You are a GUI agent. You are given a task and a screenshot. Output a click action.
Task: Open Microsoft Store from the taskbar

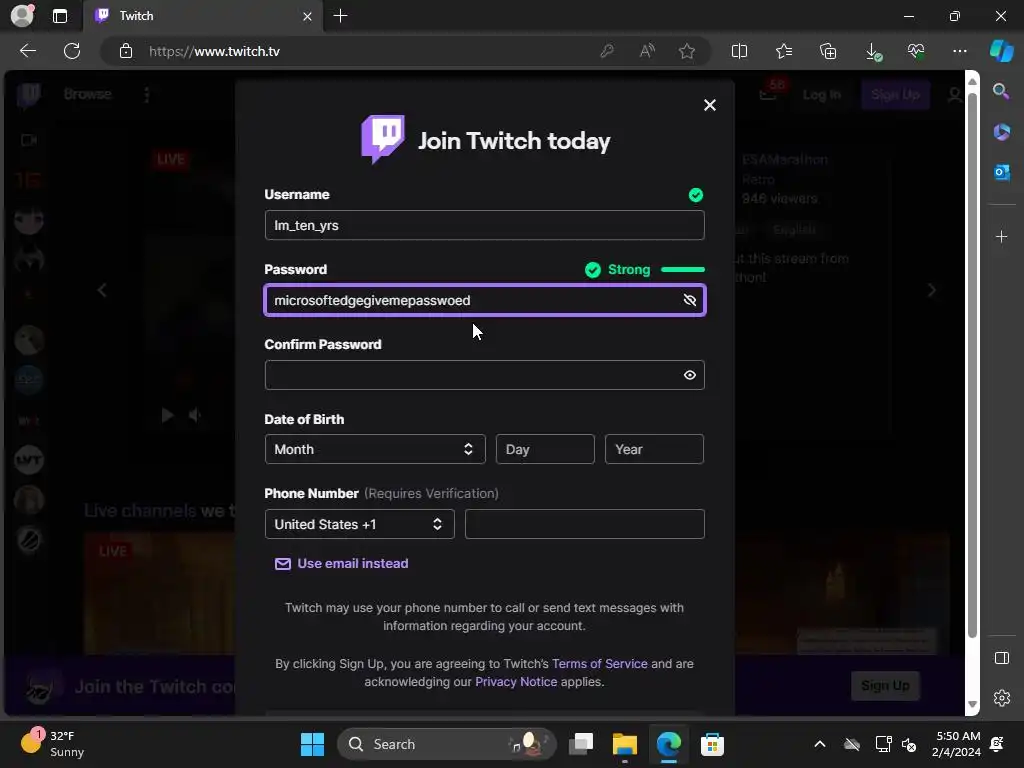pos(712,744)
